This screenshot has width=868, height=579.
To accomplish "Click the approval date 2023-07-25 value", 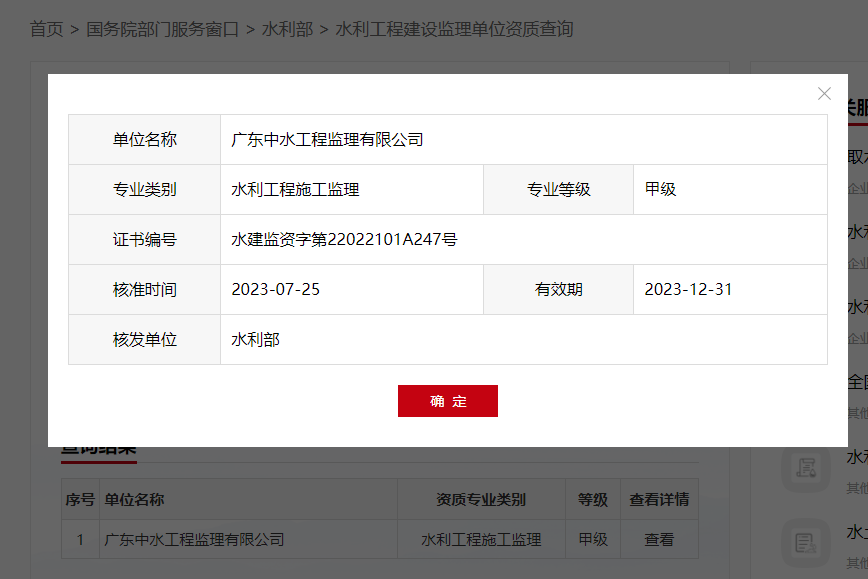I will point(276,290).
